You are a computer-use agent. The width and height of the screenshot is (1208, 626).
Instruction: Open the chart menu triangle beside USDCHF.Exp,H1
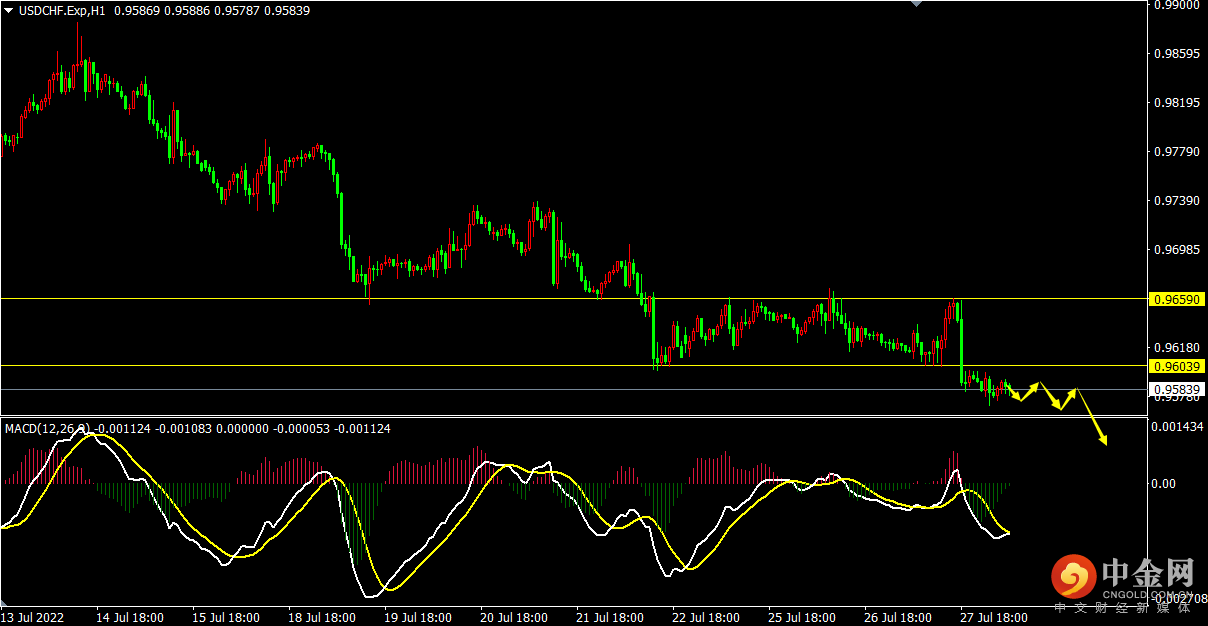click(9, 11)
